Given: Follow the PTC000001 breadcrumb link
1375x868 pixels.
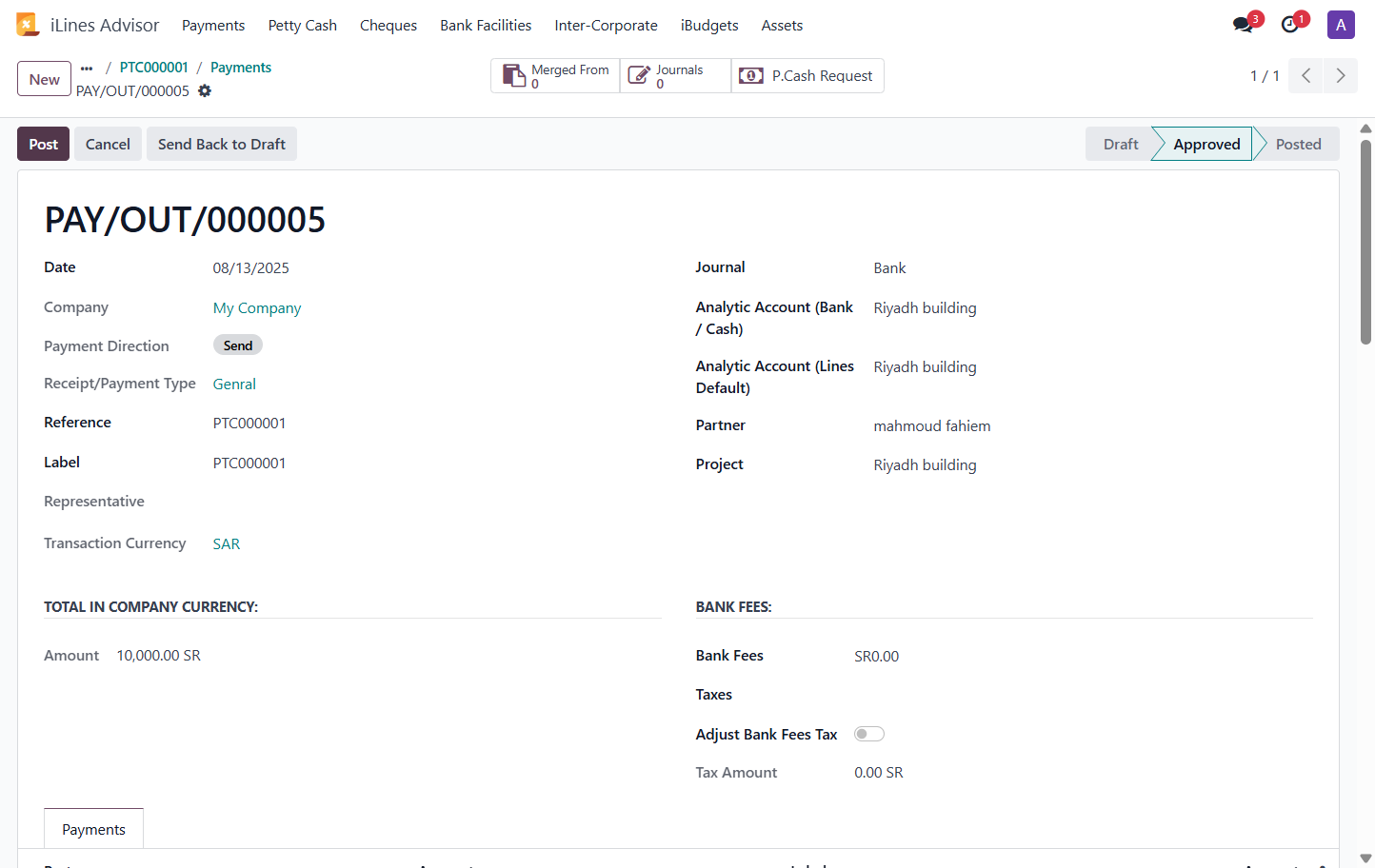Looking at the screenshot, I should coord(154,68).
